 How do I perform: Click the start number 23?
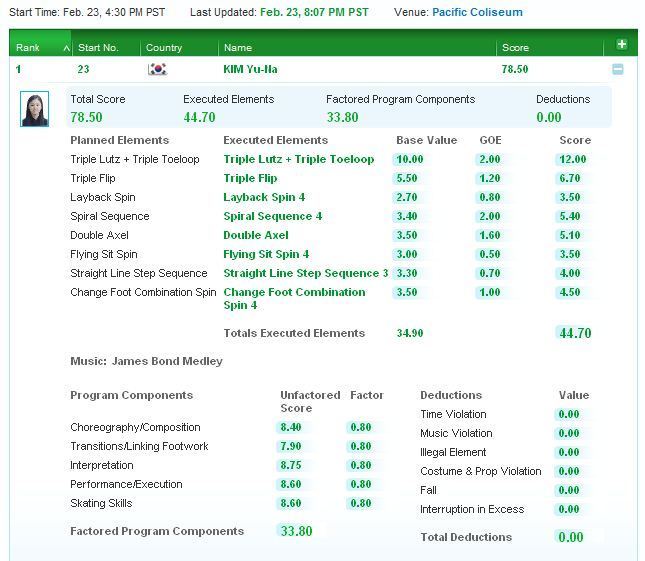[x=84, y=69]
